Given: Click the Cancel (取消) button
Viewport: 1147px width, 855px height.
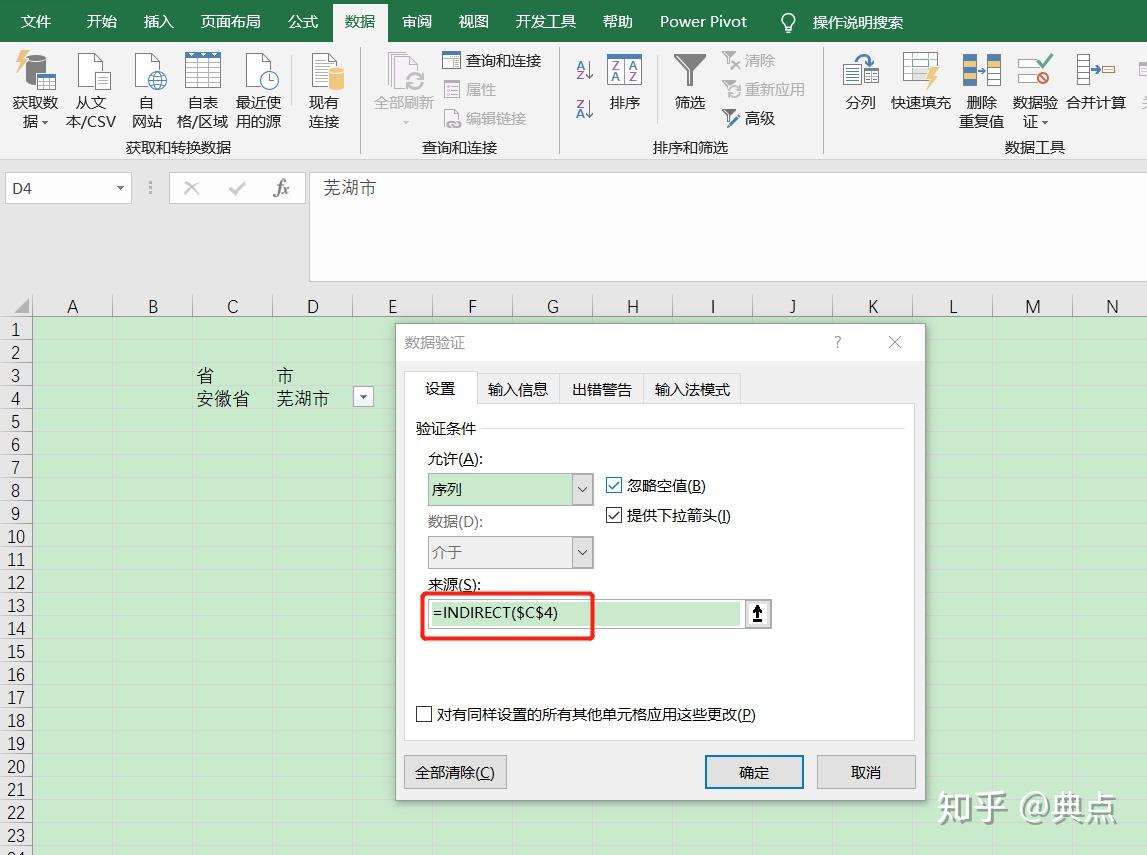Looking at the screenshot, I should 866,772.
